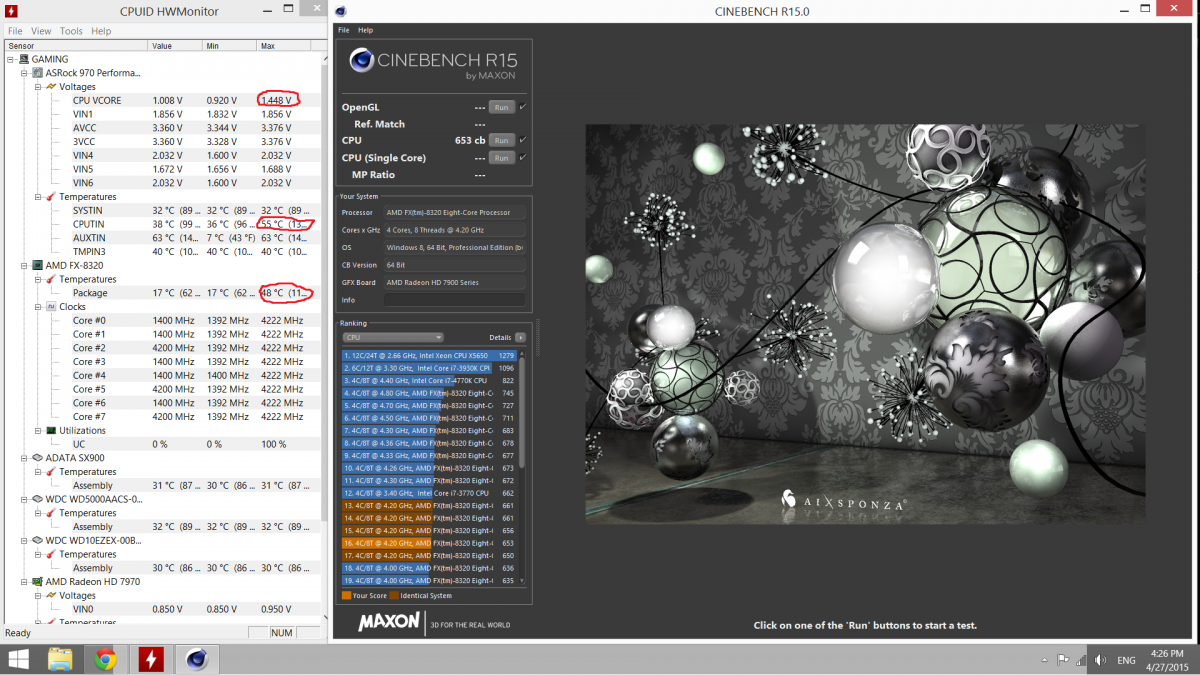This screenshot has height=675, width=1200.
Task: Collapse the GAMING computer tree node
Action: click(11, 59)
